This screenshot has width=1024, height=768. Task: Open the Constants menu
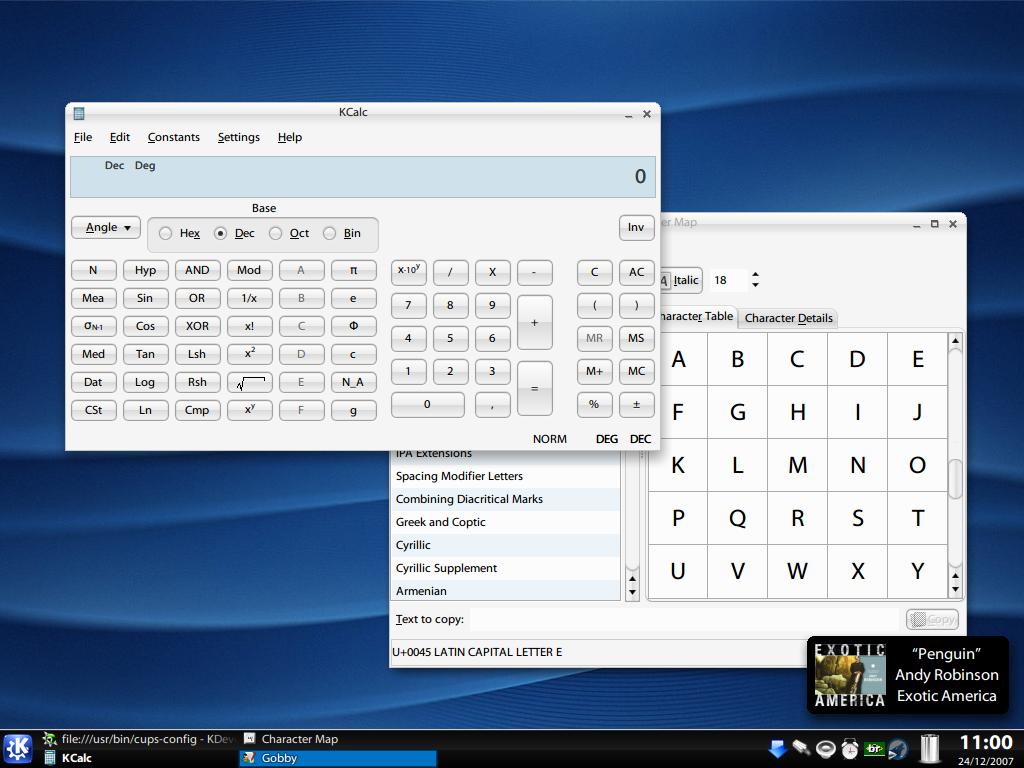174,137
